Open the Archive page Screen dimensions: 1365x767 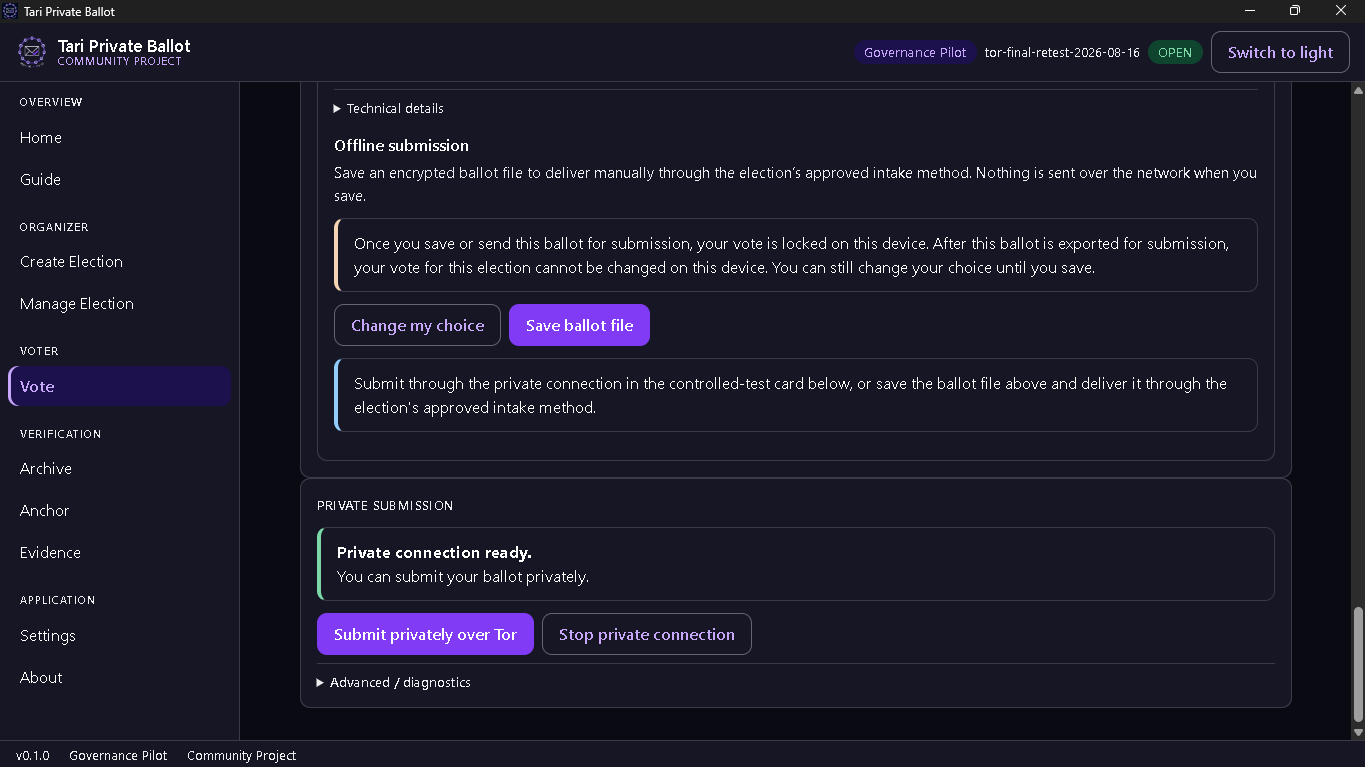click(x=119, y=469)
